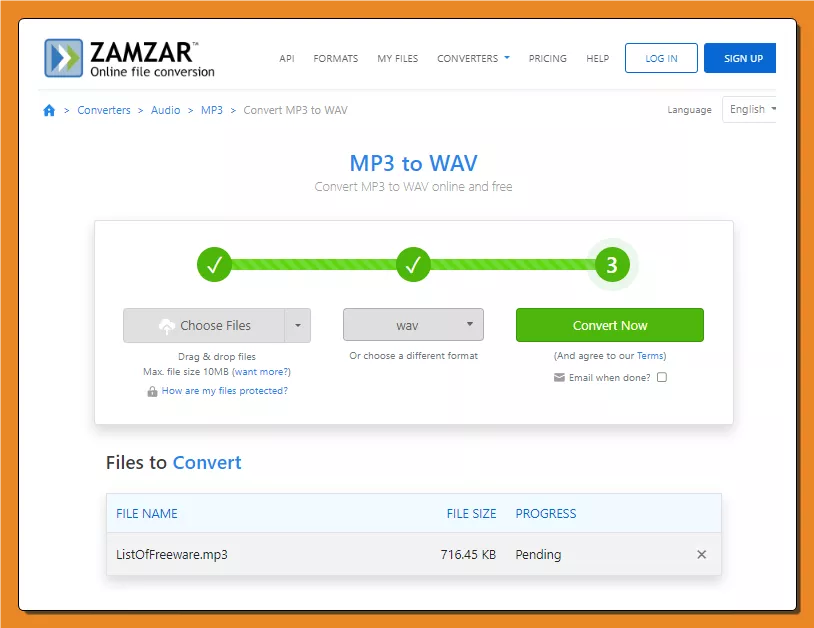Image resolution: width=814 pixels, height=628 pixels.
Task: Go to My Files
Action: click(398, 59)
